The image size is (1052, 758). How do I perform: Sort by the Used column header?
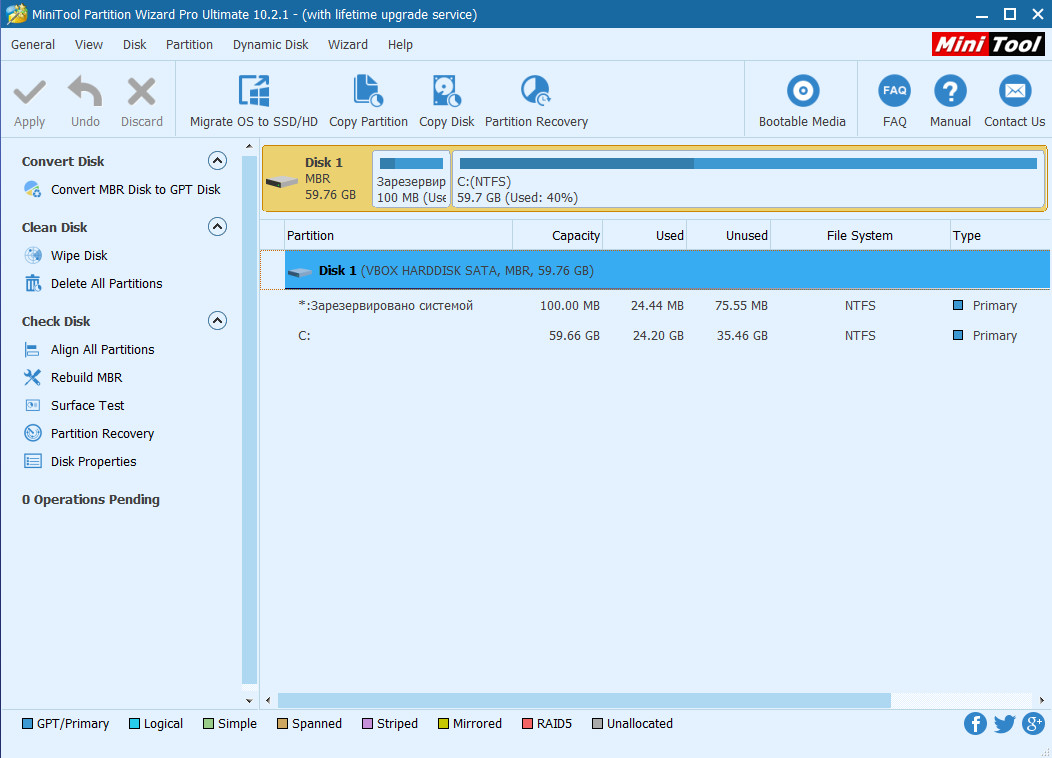coord(645,235)
